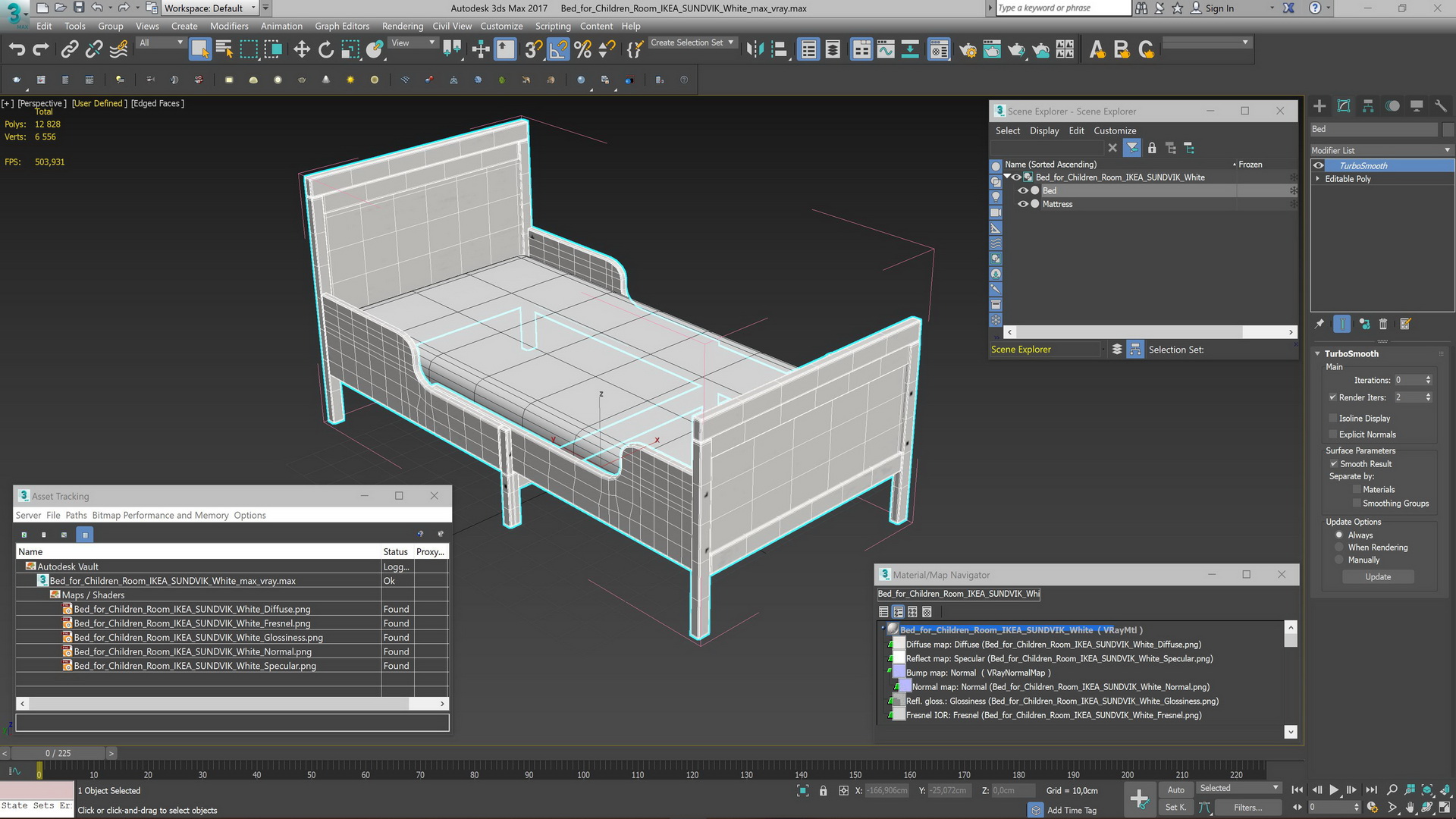This screenshot has height=819, width=1456.
Task: Expand the Editable Poly modifier entry
Action: (1318, 179)
